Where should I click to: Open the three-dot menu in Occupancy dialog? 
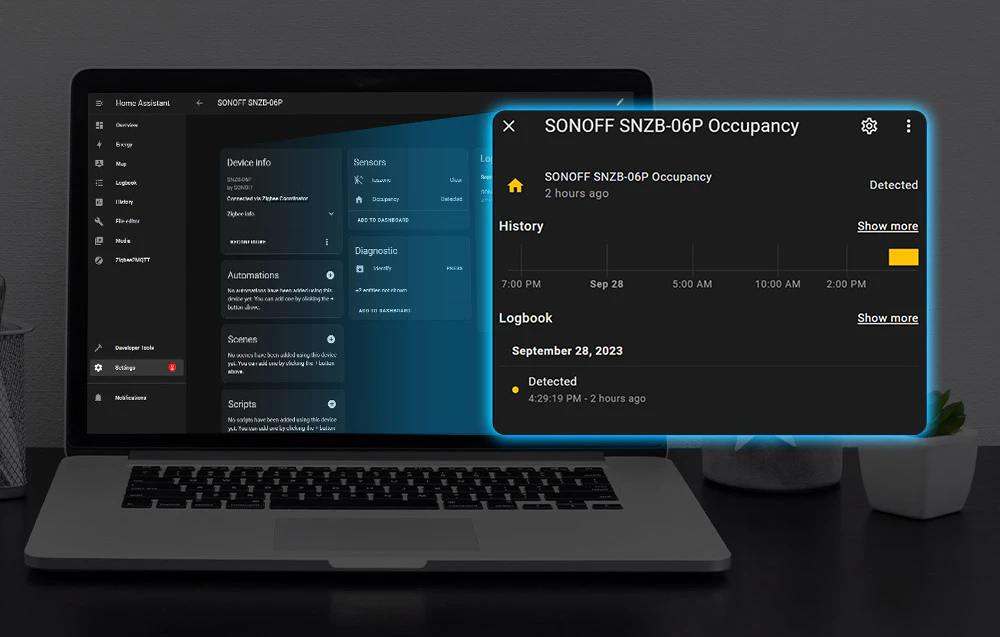coord(908,126)
